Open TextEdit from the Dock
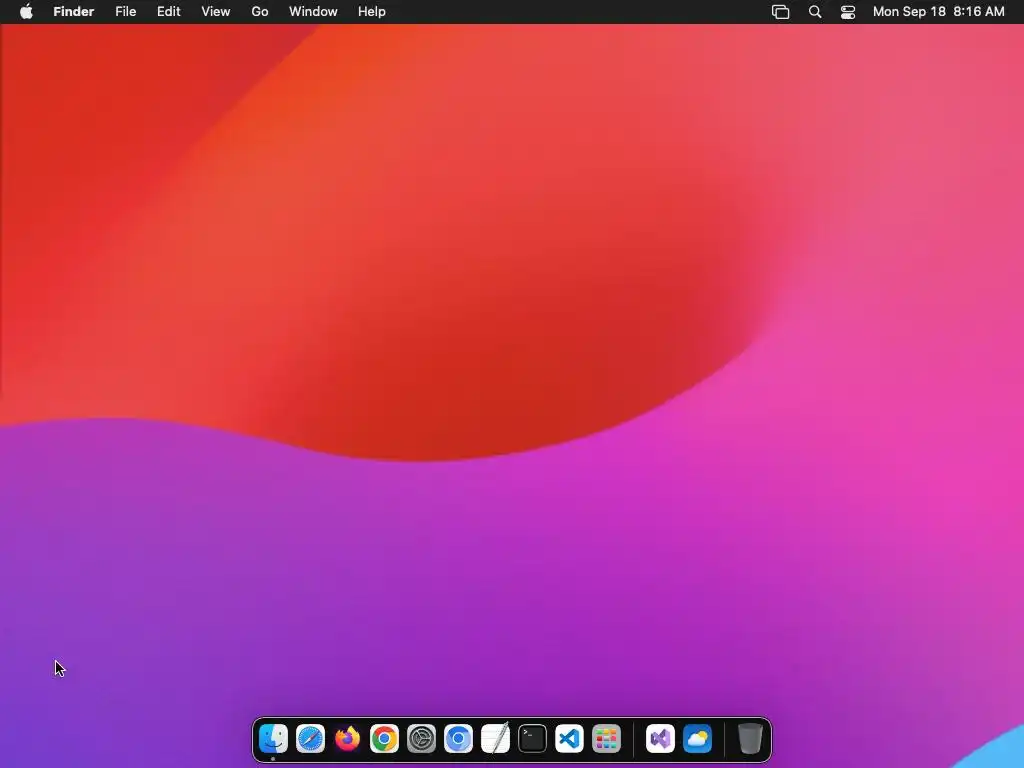The image size is (1024, 768). point(495,739)
